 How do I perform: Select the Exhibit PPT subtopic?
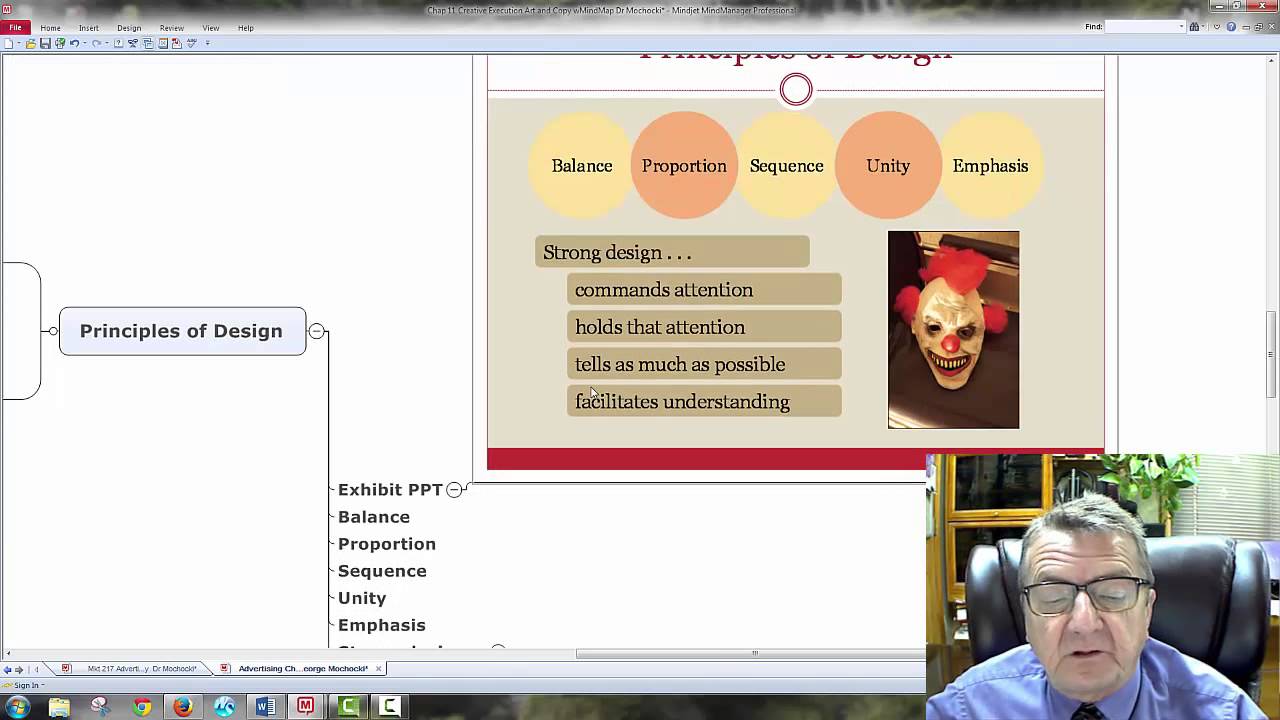click(390, 489)
